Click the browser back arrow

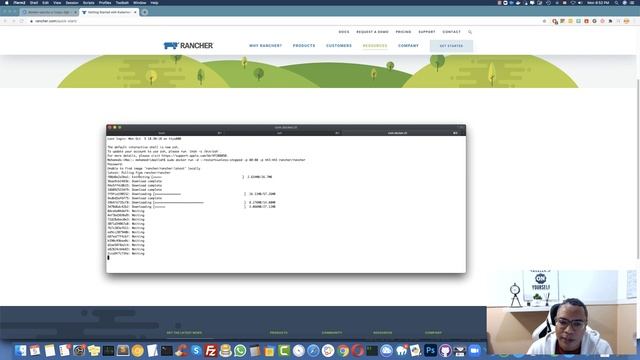pyautogui.click(x=5, y=21)
